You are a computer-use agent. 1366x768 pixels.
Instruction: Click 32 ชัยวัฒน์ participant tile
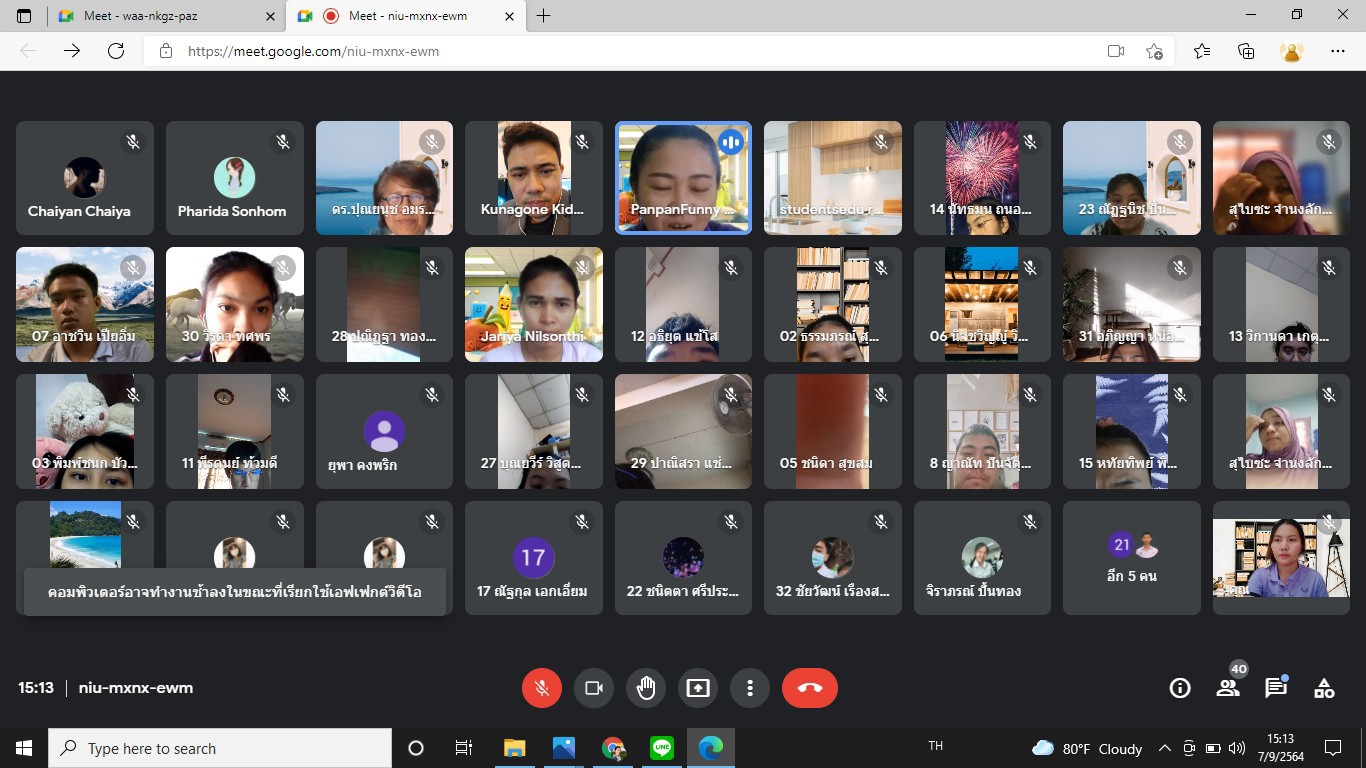click(x=833, y=558)
